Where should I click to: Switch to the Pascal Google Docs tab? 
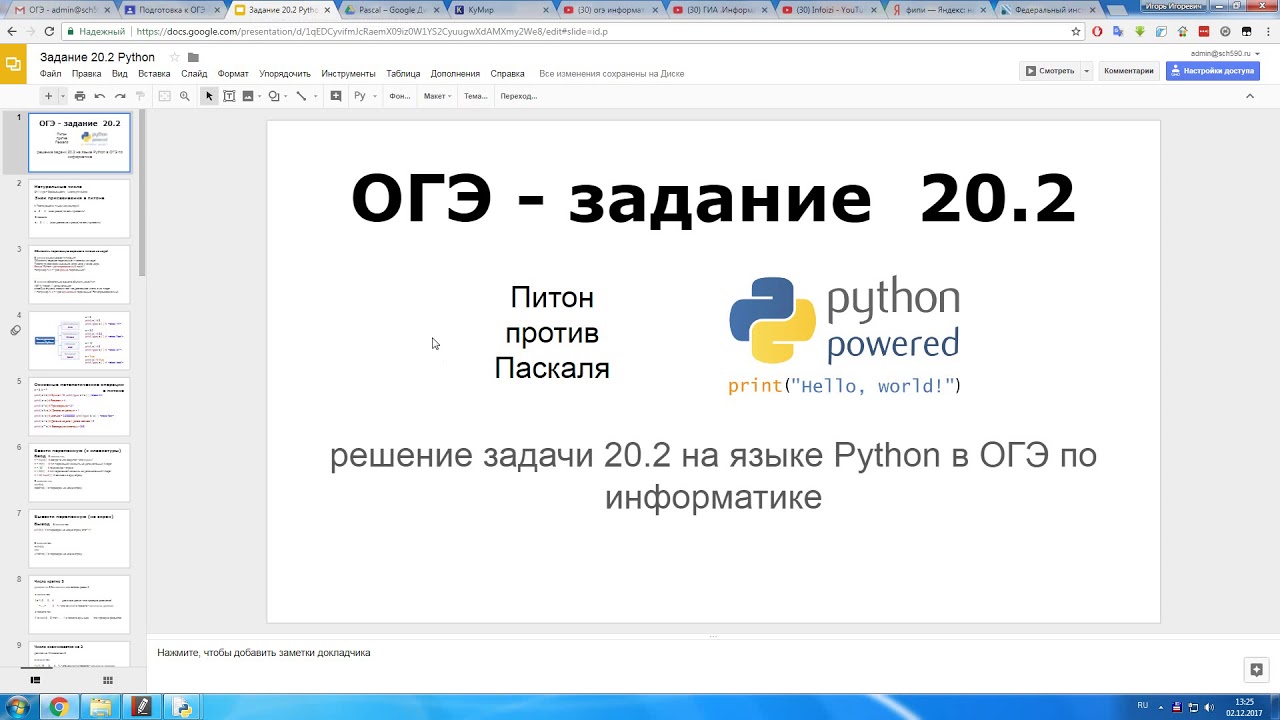point(389,10)
